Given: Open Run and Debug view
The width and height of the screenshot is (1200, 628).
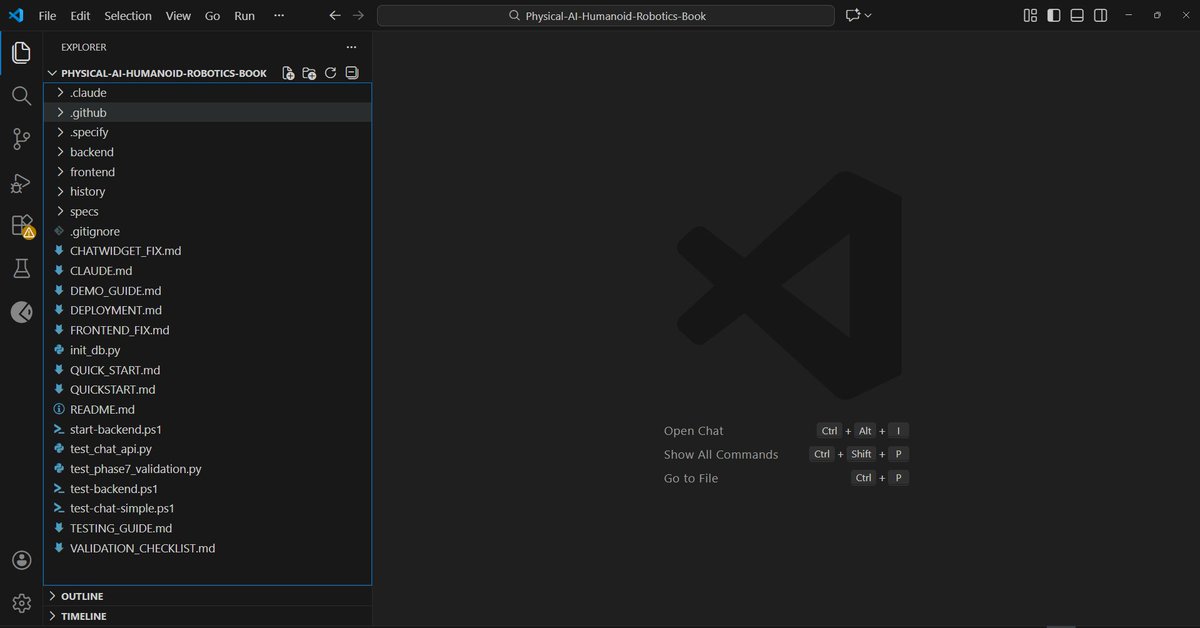Looking at the screenshot, I should pos(21,183).
